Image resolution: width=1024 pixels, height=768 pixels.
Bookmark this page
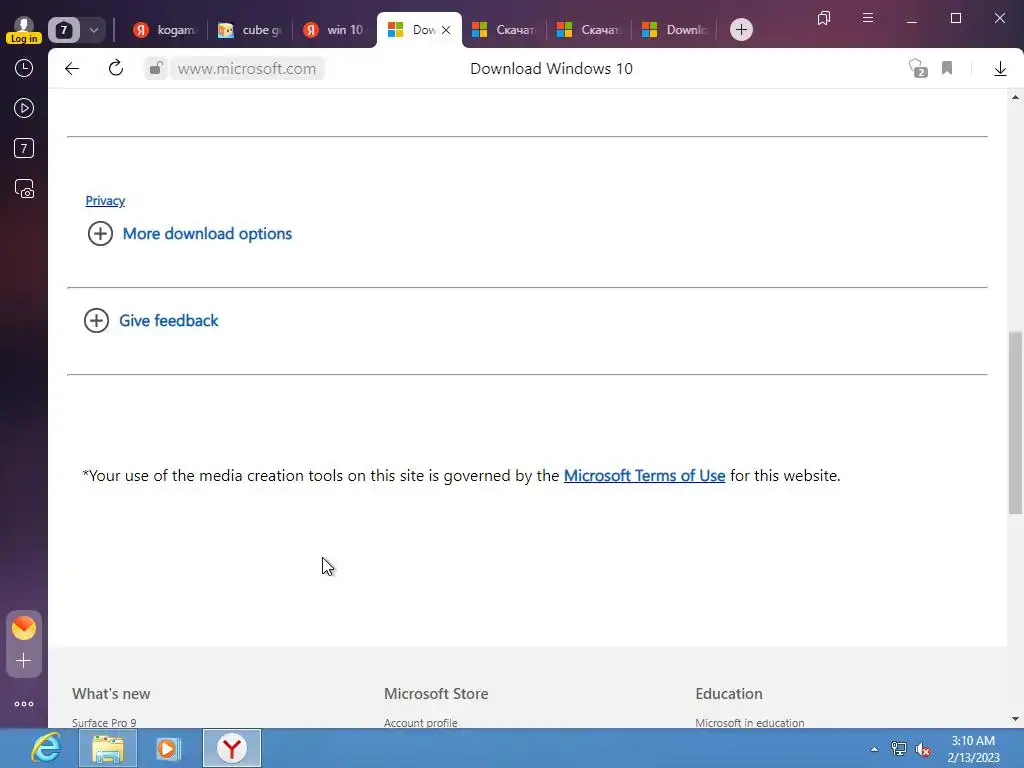(x=947, y=69)
